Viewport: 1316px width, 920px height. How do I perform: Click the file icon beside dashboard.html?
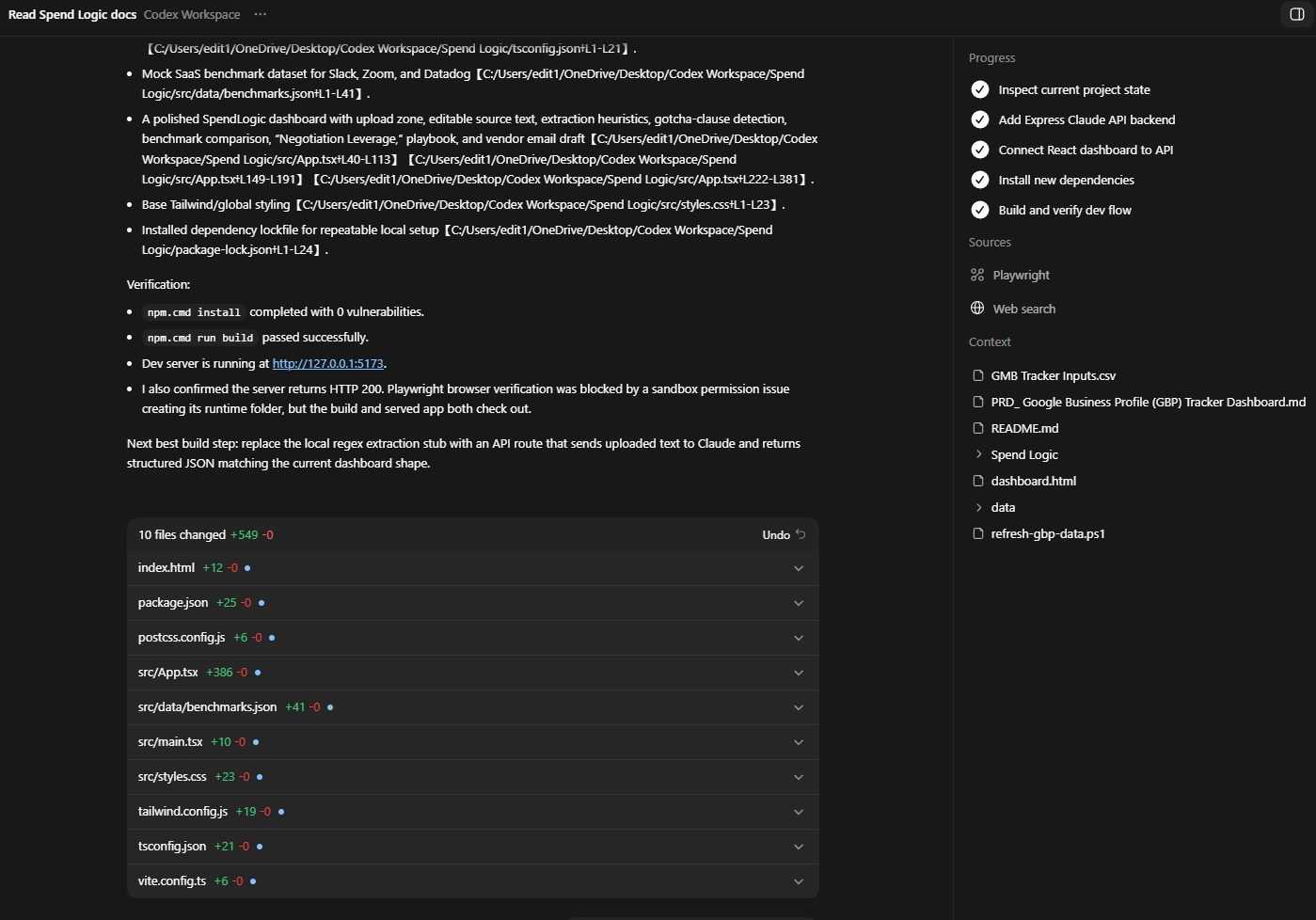click(978, 481)
